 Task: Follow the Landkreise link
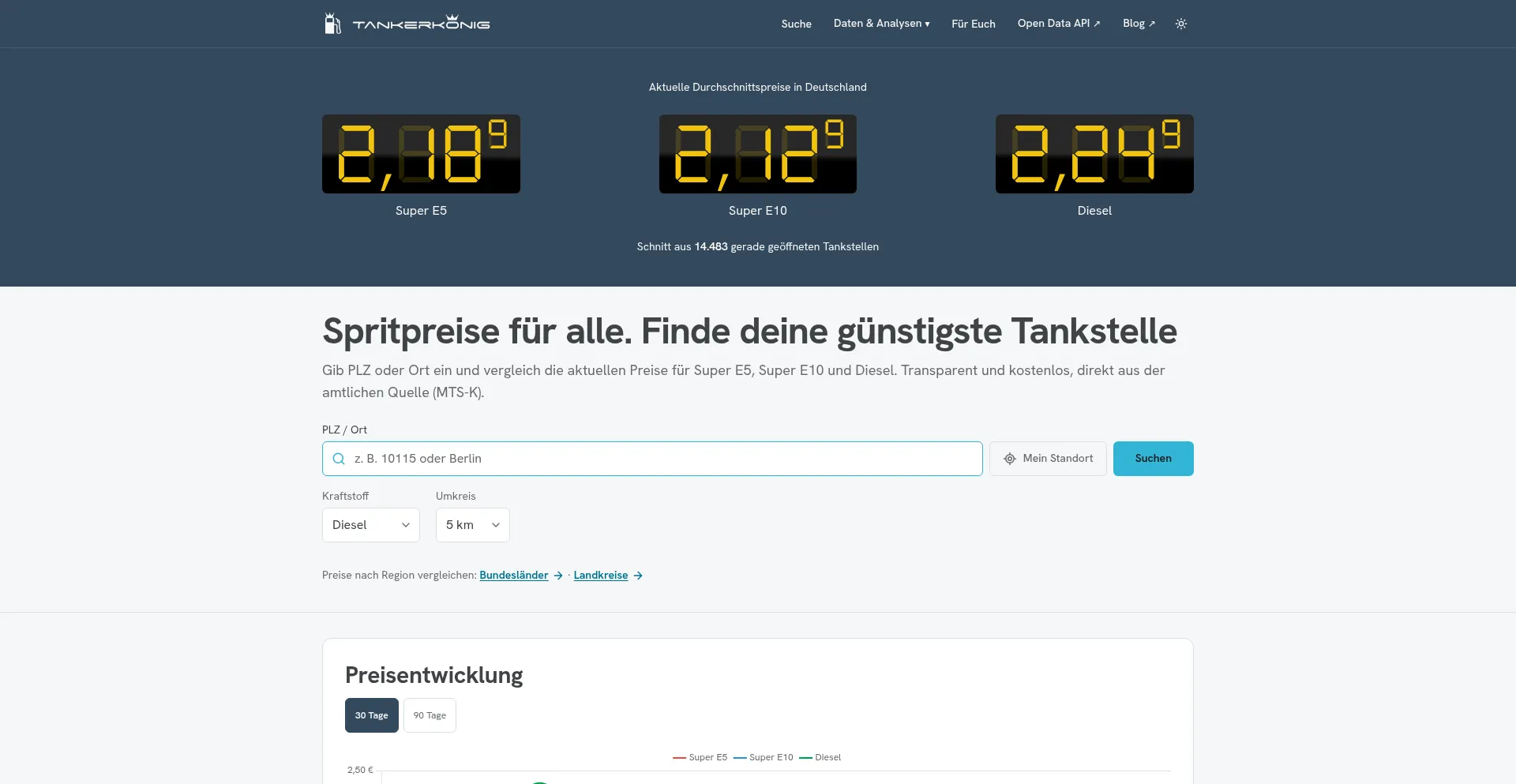pos(601,576)
